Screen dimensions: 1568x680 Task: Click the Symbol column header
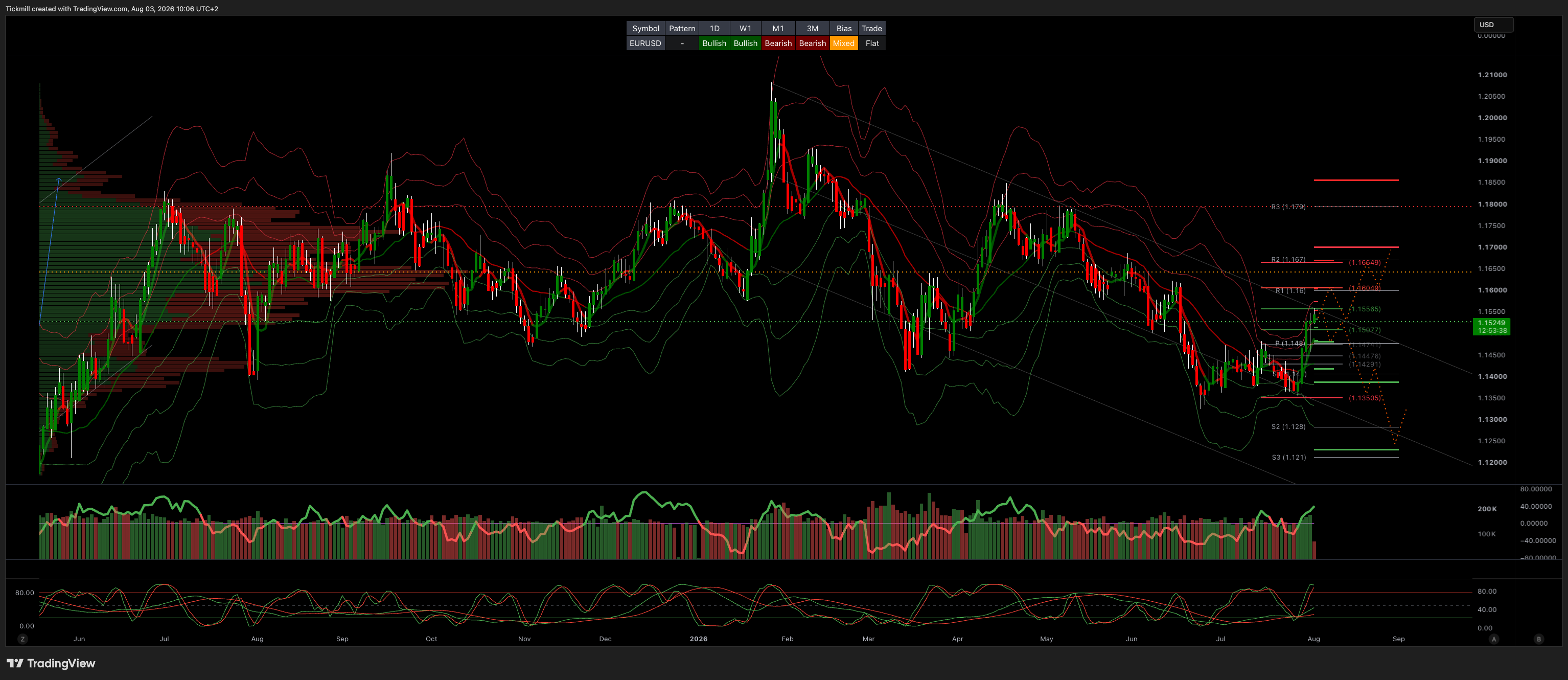[645, 28]
